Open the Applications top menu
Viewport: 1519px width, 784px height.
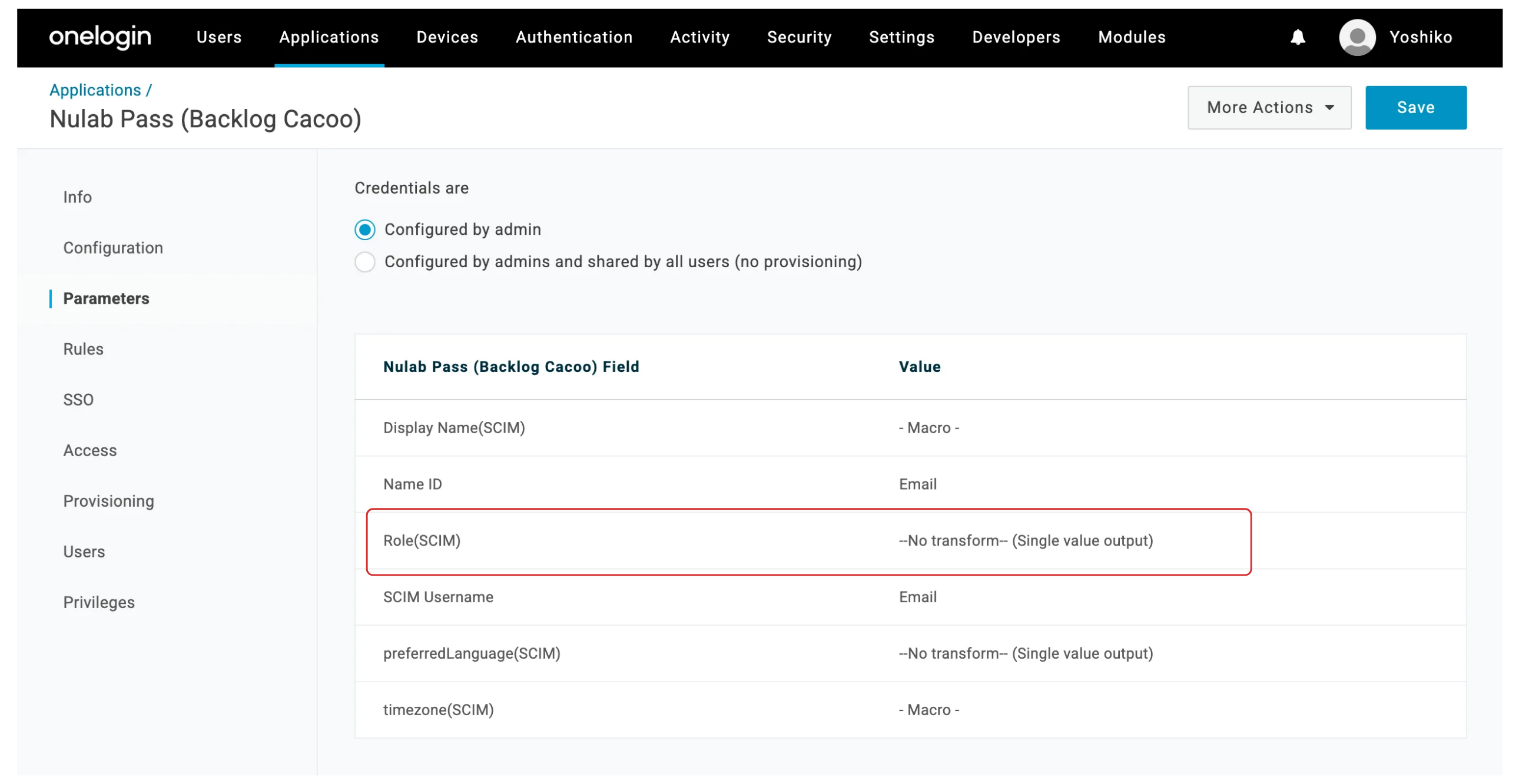(329, 37)
